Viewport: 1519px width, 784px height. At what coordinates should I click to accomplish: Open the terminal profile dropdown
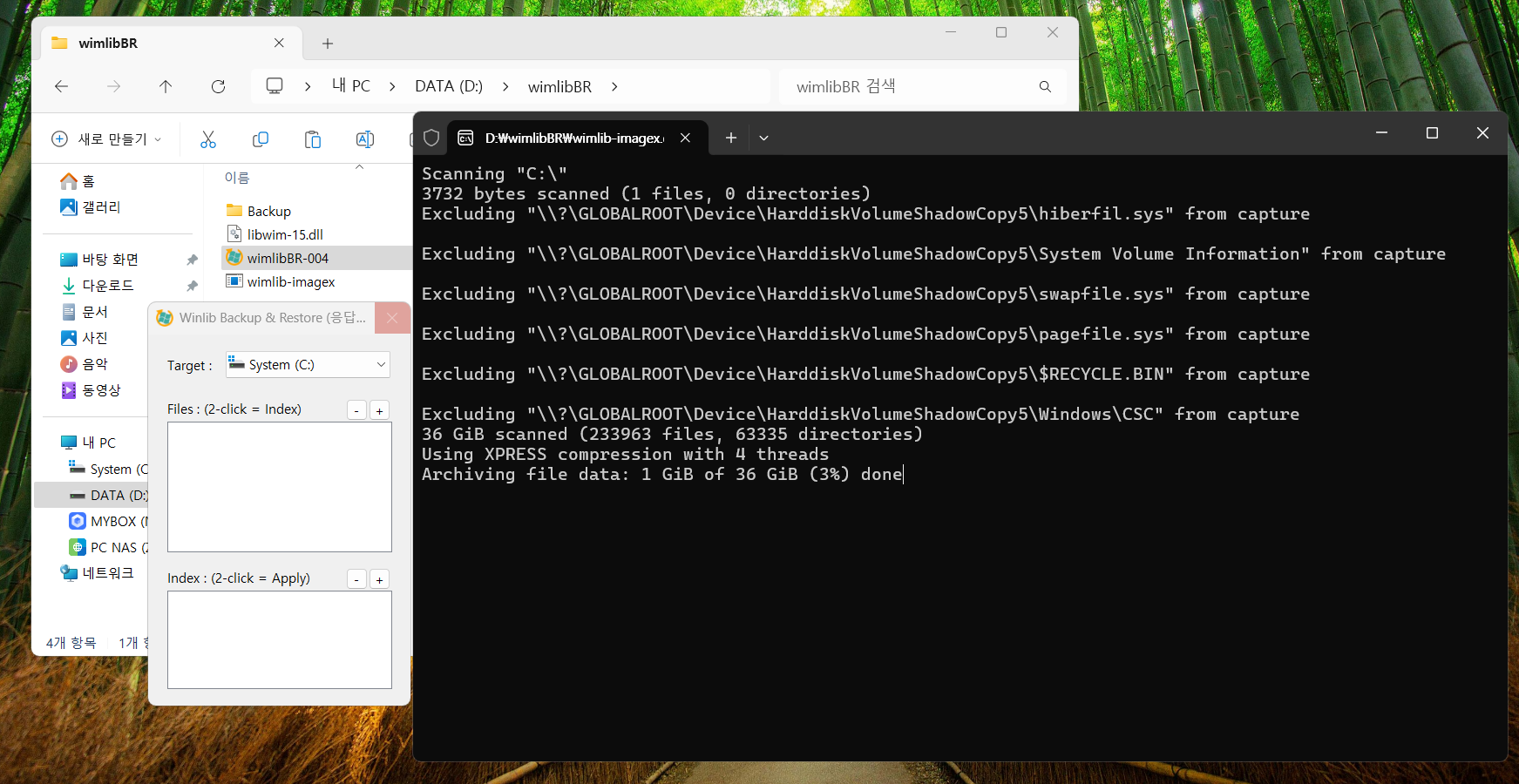click(x=763, y=138)
